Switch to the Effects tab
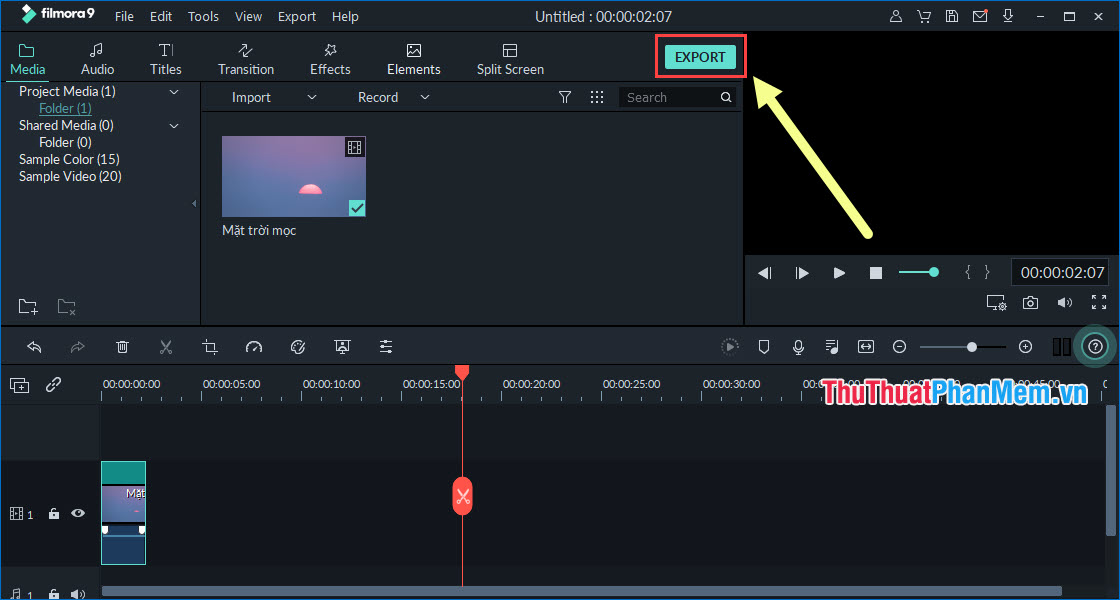The height and width of the screenshot is (600, 1120). (x=330, y=57)
